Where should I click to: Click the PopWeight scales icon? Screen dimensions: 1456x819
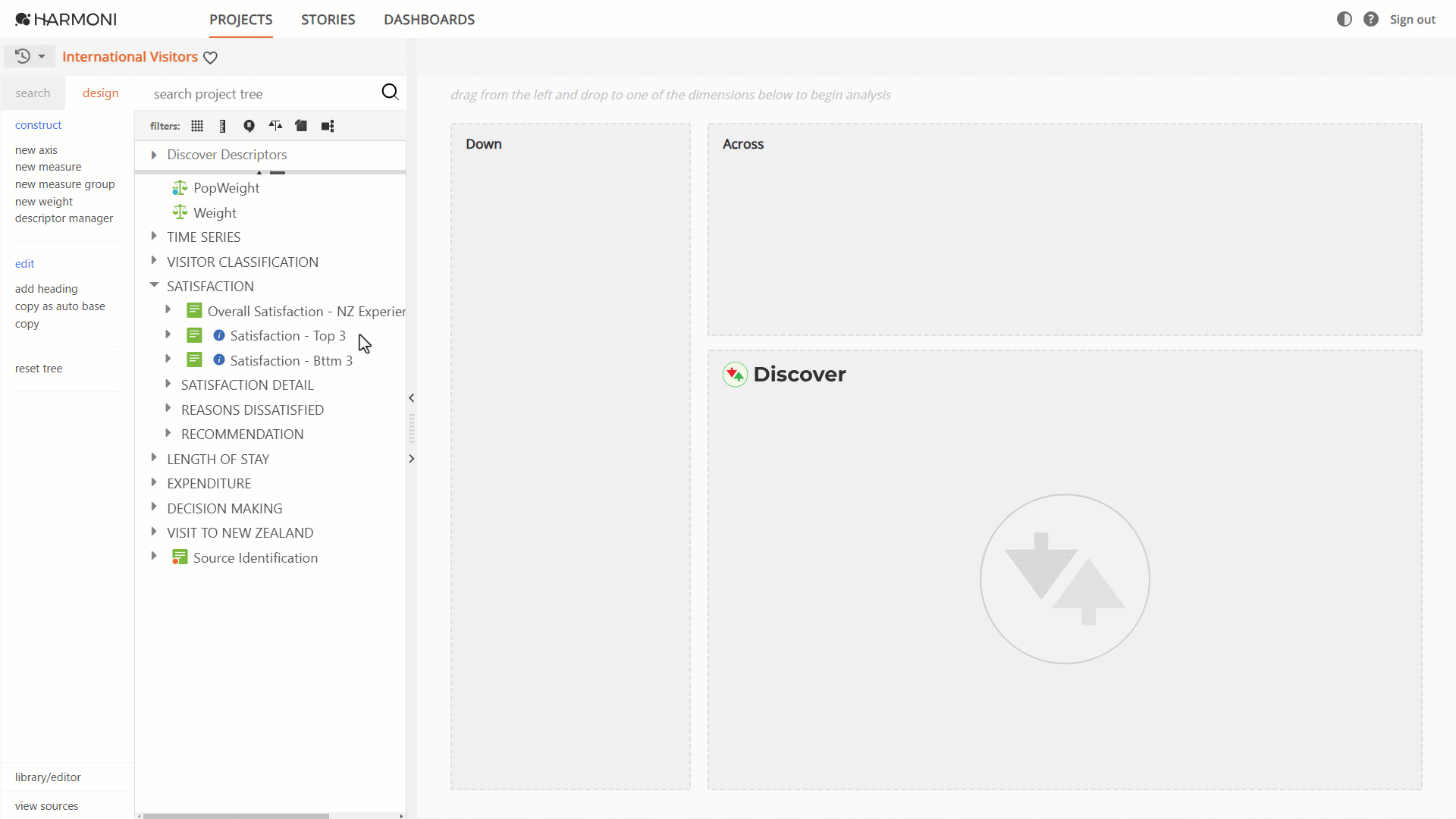[x=180, y=187]
